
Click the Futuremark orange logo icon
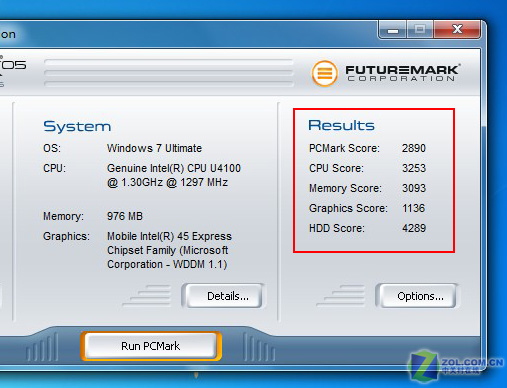point(324,73)
